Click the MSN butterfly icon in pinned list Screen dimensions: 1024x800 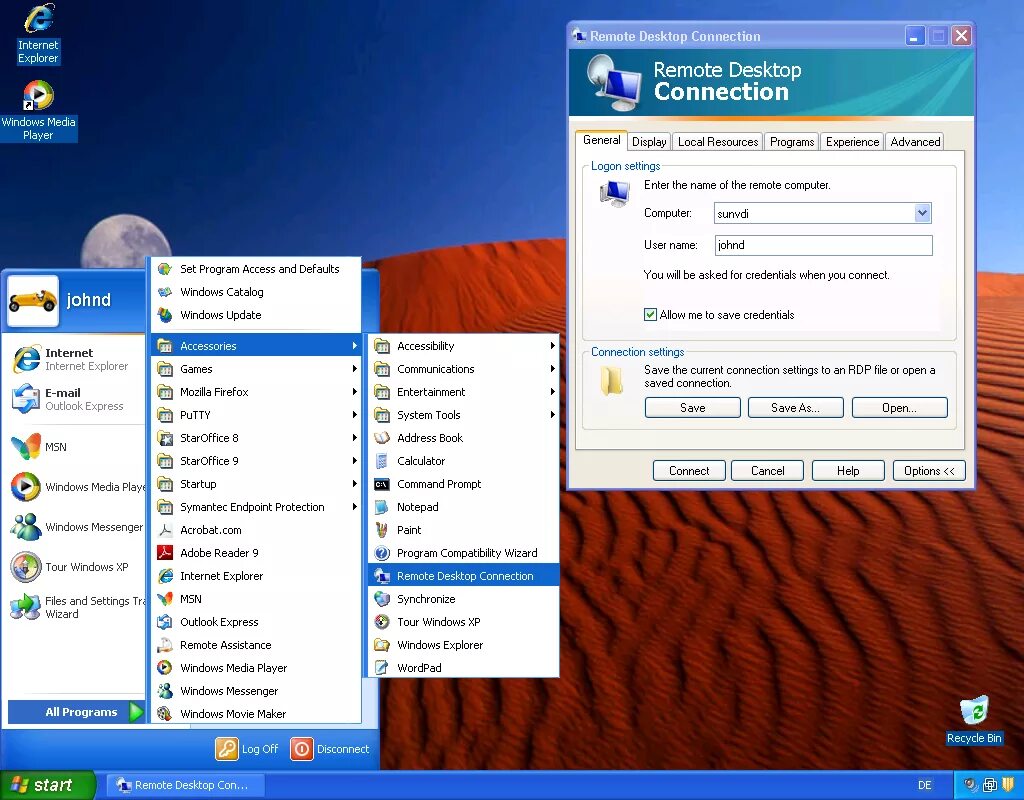click(x=26, y=447)
